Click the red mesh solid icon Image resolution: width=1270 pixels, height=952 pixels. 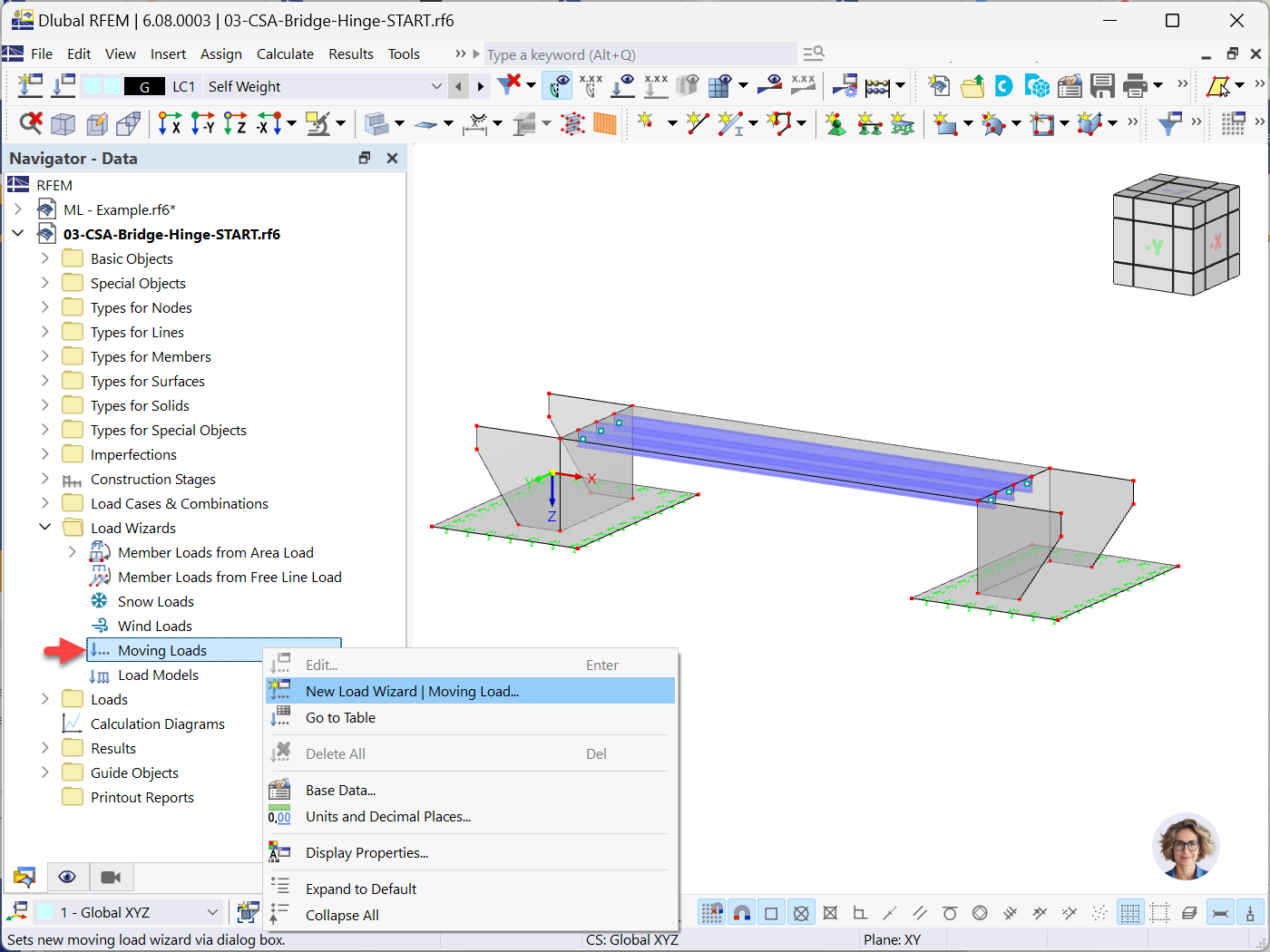click(572, 123)
